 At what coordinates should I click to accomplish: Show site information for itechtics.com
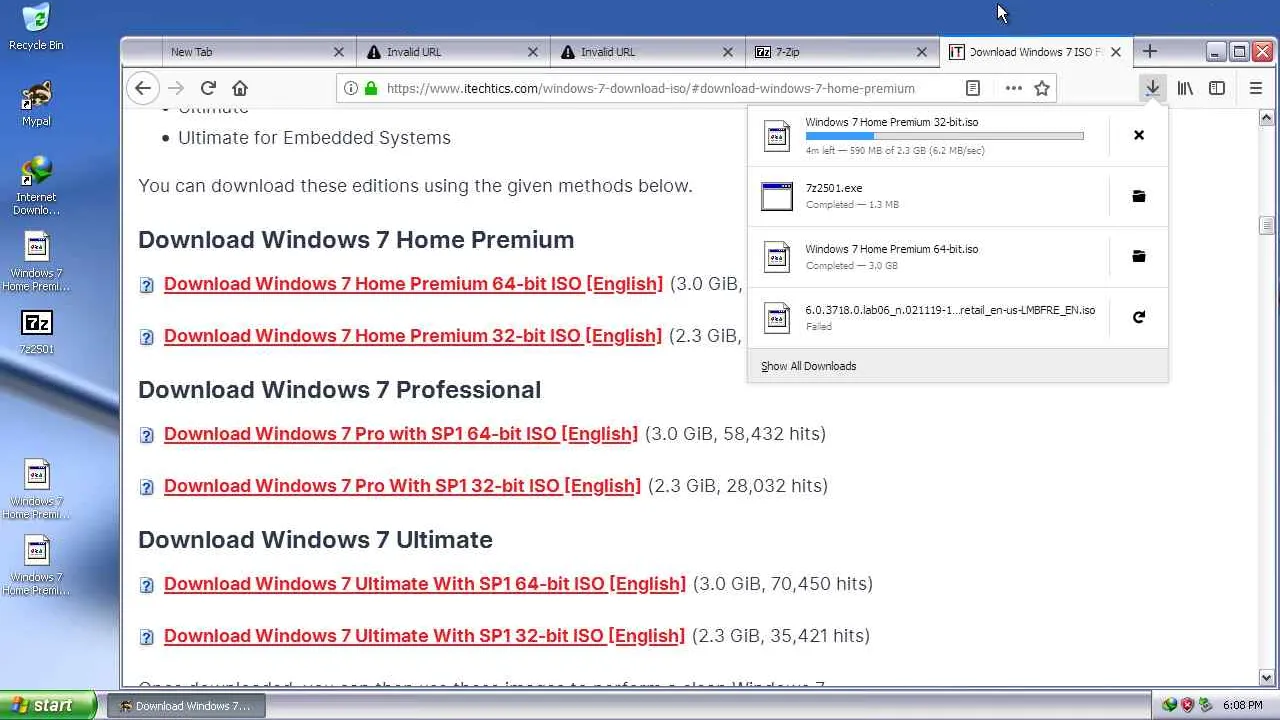click(x=351, y=88)
